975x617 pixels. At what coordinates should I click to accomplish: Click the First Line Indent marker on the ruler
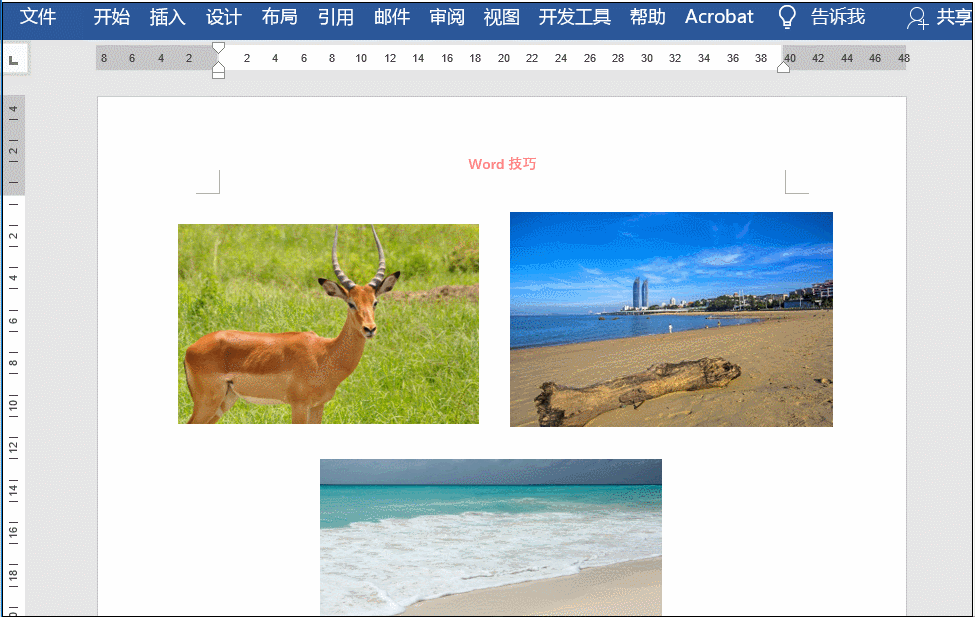coord(218,46)
